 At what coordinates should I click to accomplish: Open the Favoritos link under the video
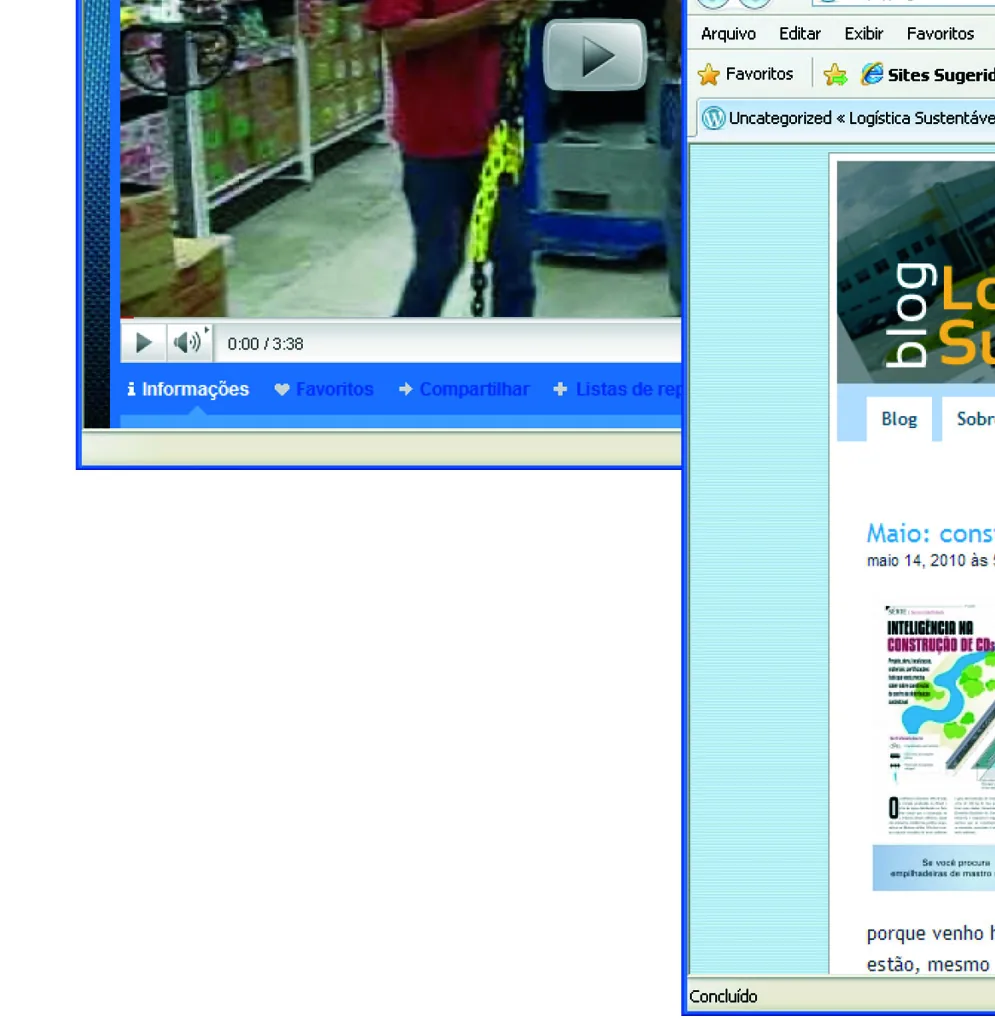coord(334,389)
